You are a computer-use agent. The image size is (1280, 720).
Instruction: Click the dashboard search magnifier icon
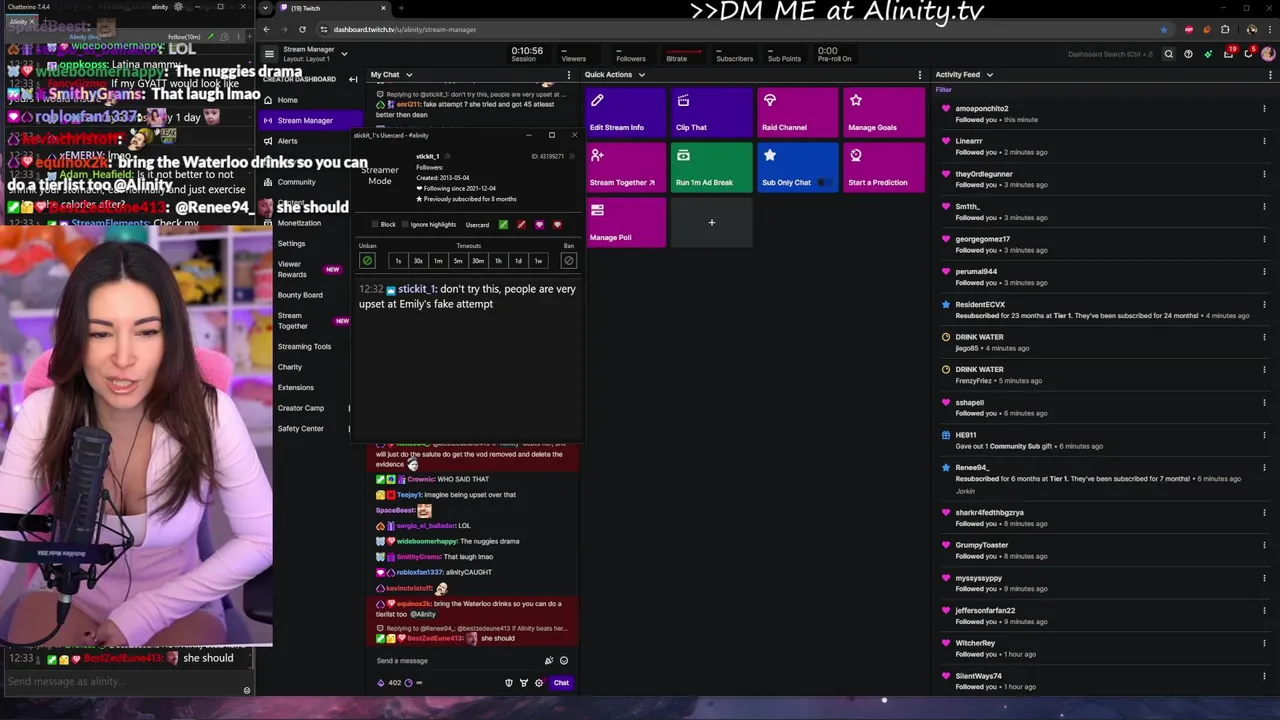tap(1168, 54)
